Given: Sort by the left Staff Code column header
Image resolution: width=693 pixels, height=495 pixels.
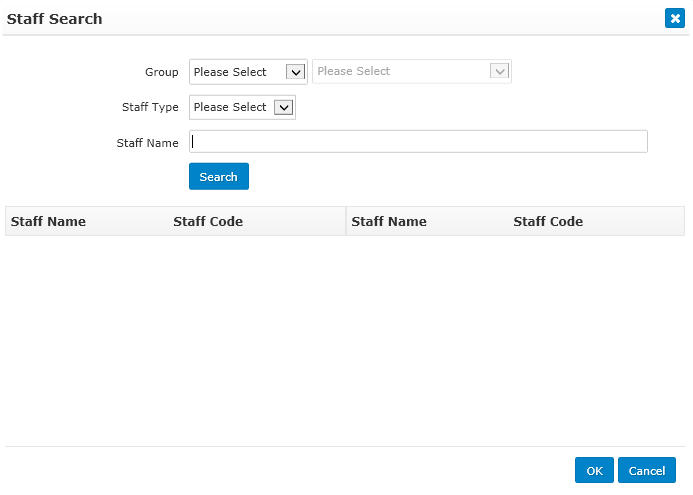Looking at the screenshot, I should click(x=208, y=221).
